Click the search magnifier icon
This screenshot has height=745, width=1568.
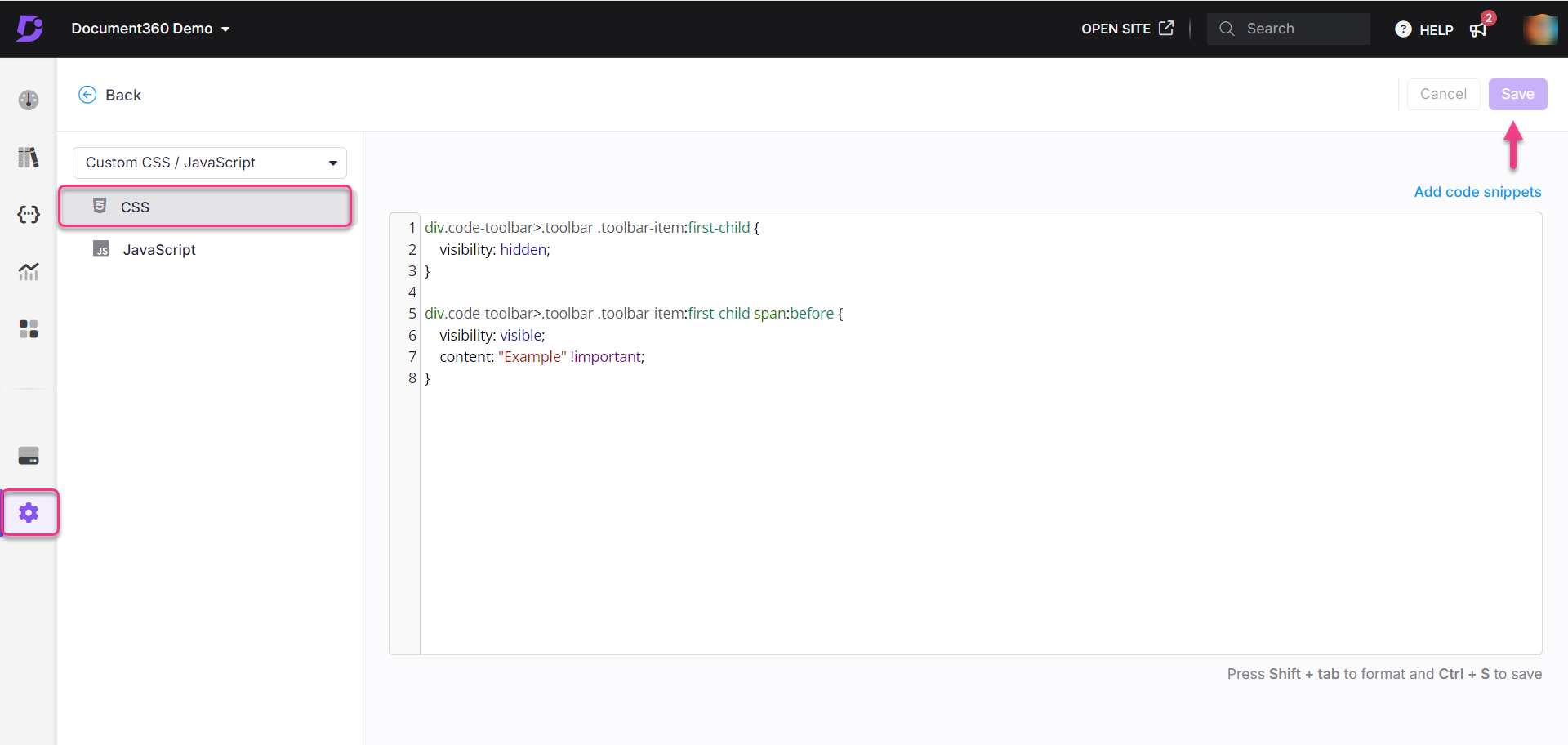point(1226,29)
